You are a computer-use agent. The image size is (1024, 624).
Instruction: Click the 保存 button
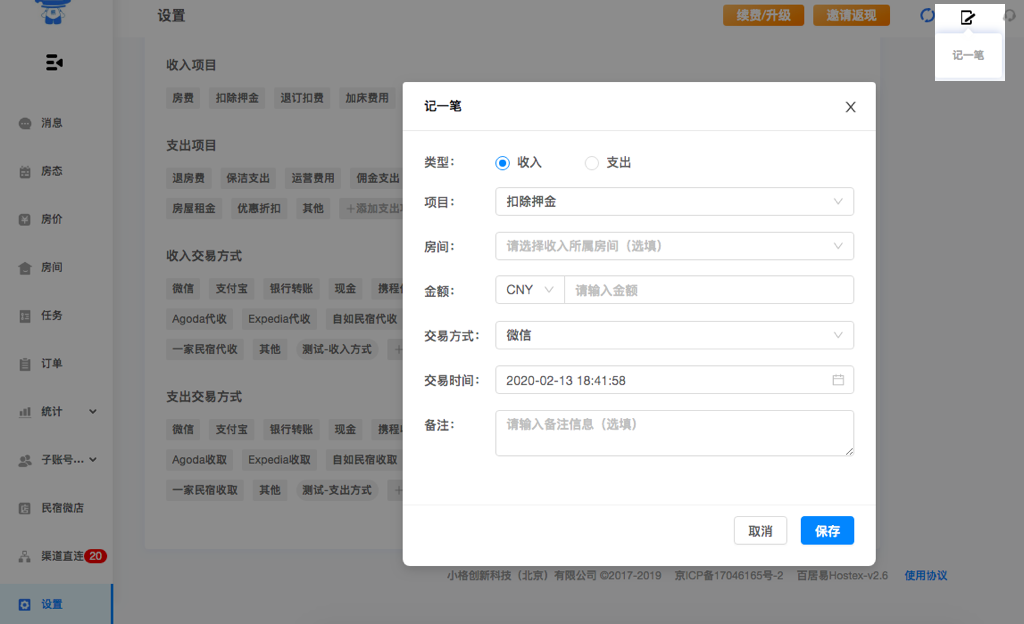[827, 531]
